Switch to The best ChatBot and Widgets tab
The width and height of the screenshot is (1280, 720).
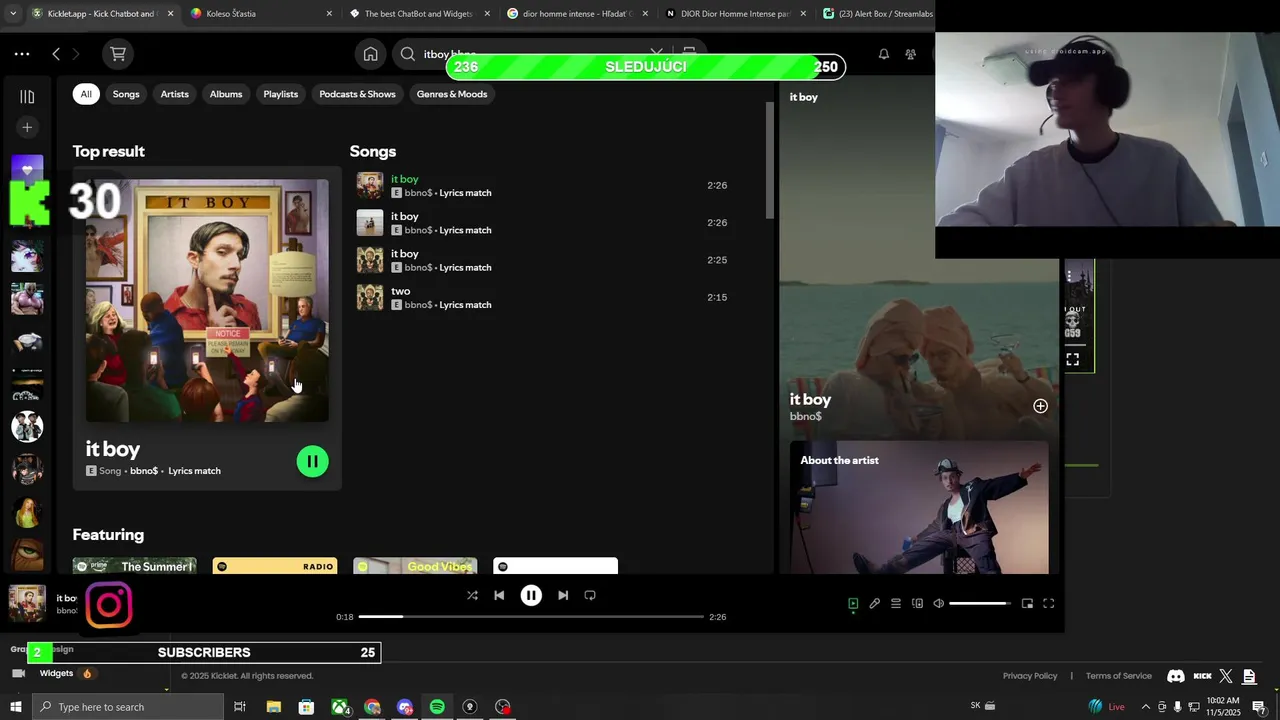point(418,14)
